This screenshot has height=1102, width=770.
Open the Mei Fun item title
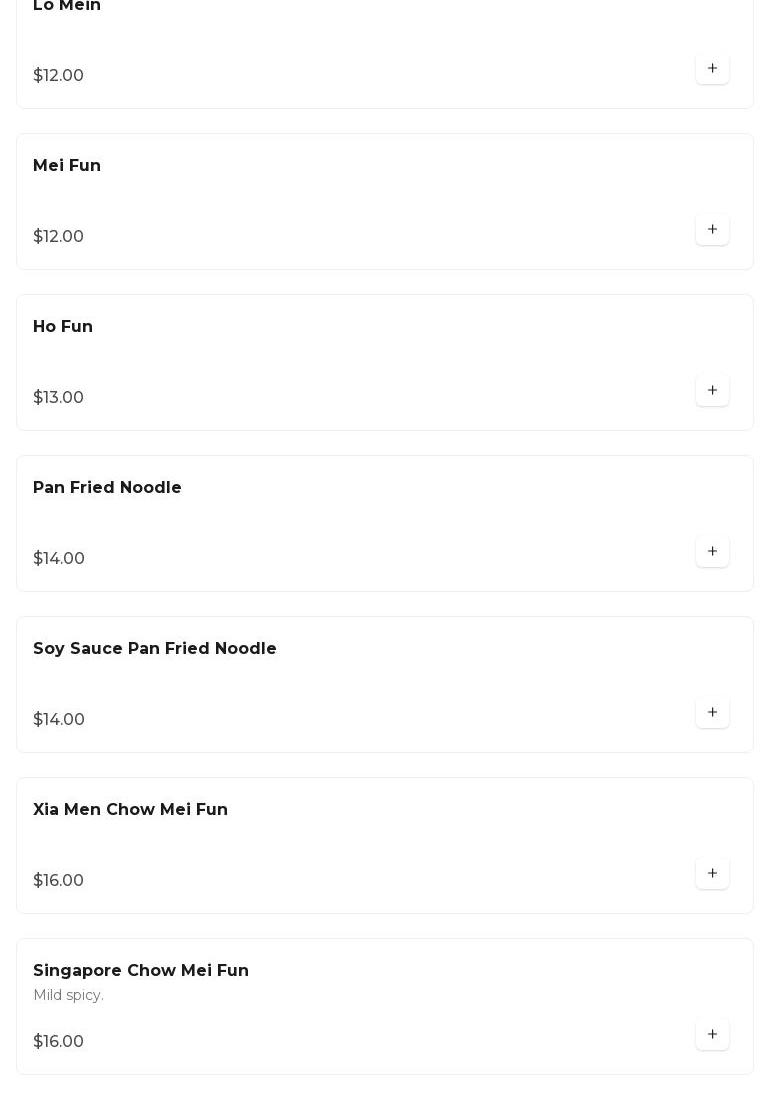click(67, 166)
